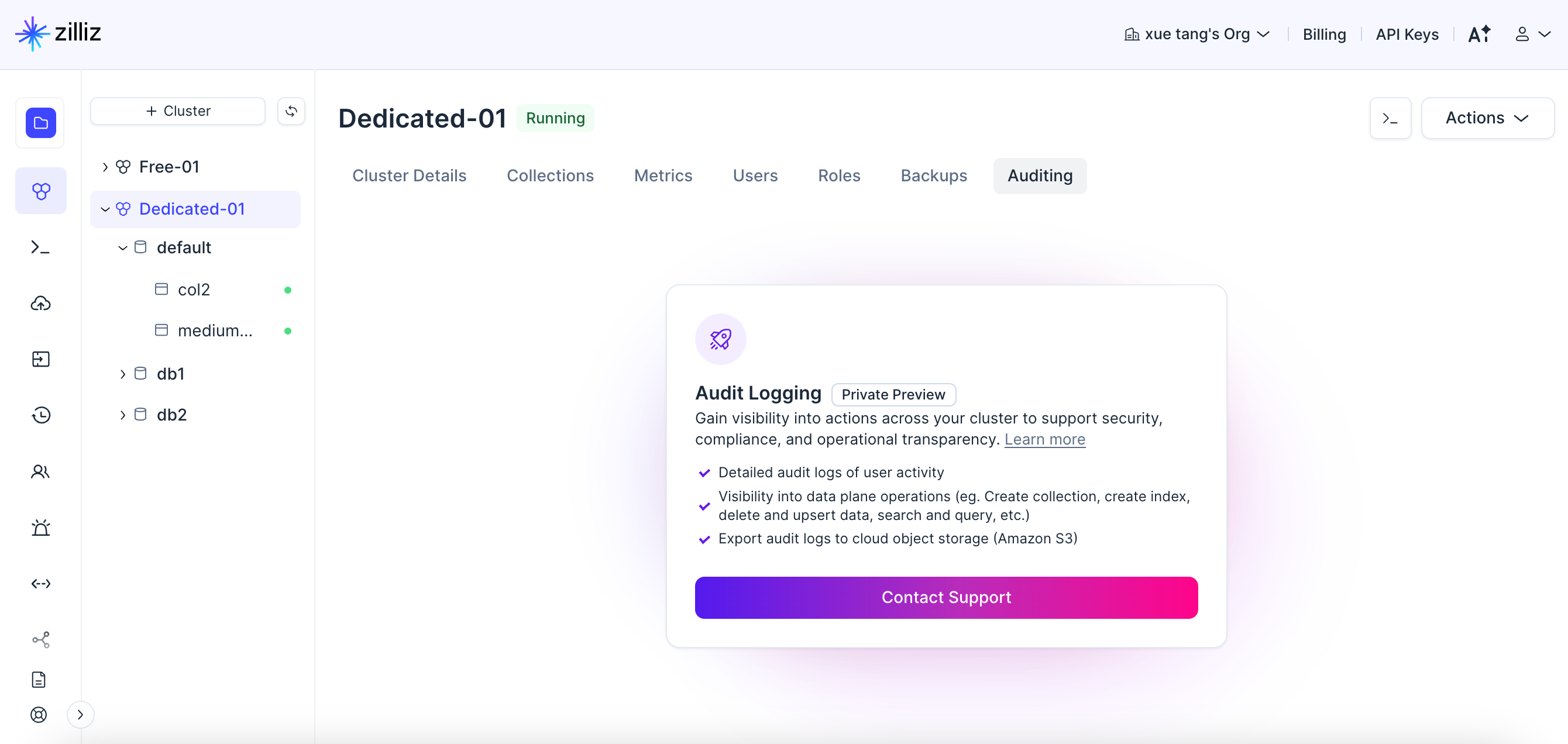Image resolution: width=1568 pixels, height=744 pixels.
Task: Switch to the Collections tab
Action: (x=549, y=176)
